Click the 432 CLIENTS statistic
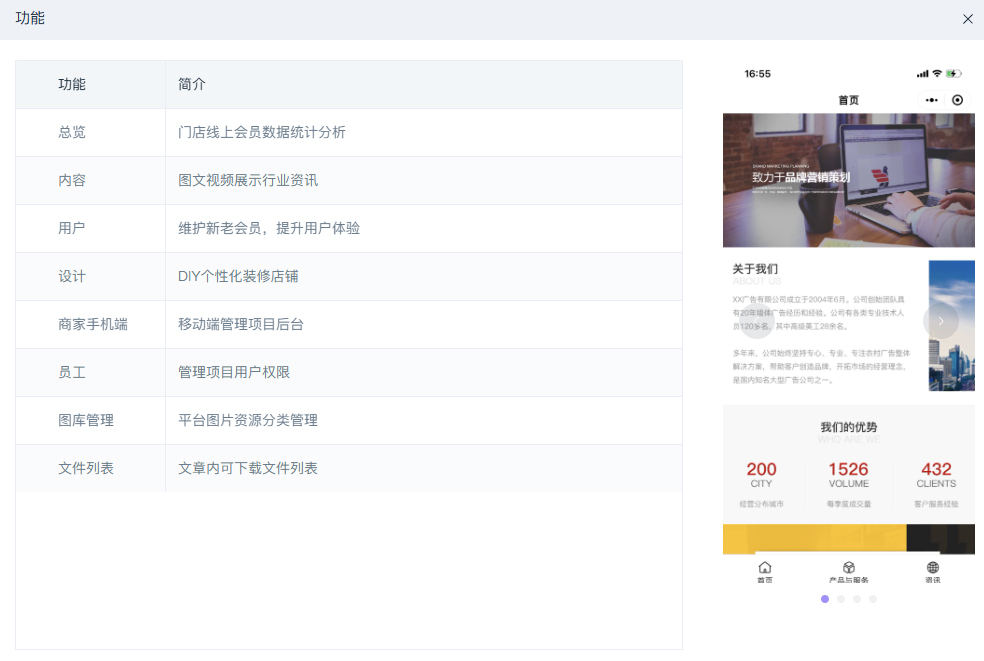The height and width of the screenshot is (661, 984). pyautogui.click(x=936, y=475)
